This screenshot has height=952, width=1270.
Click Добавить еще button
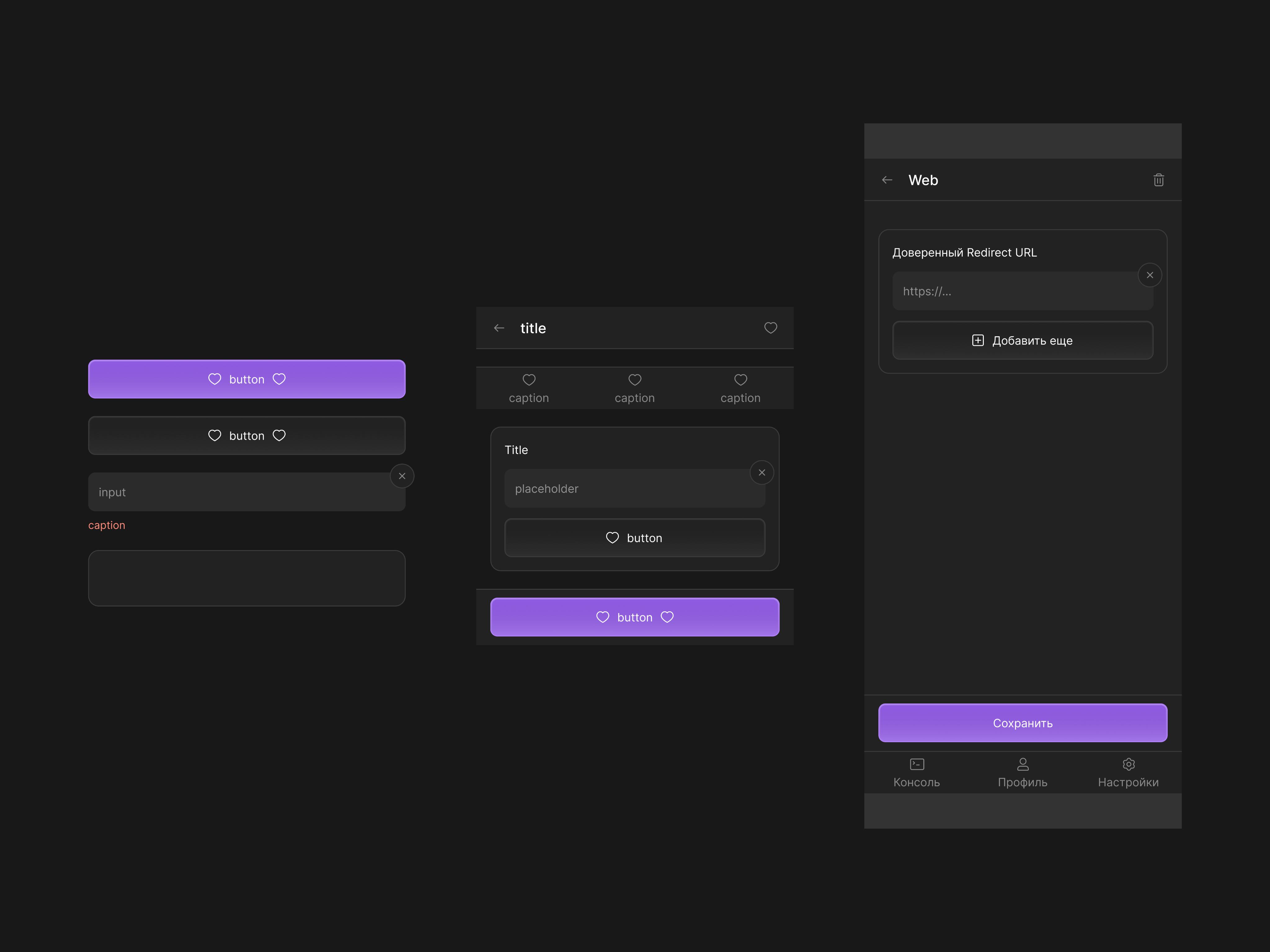(1023, 340)
